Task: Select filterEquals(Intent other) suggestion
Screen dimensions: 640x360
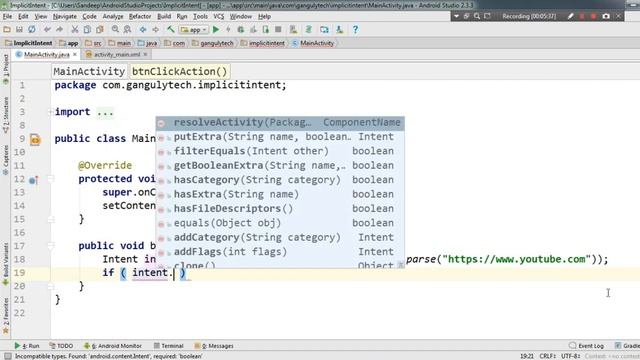Action: 280,151
